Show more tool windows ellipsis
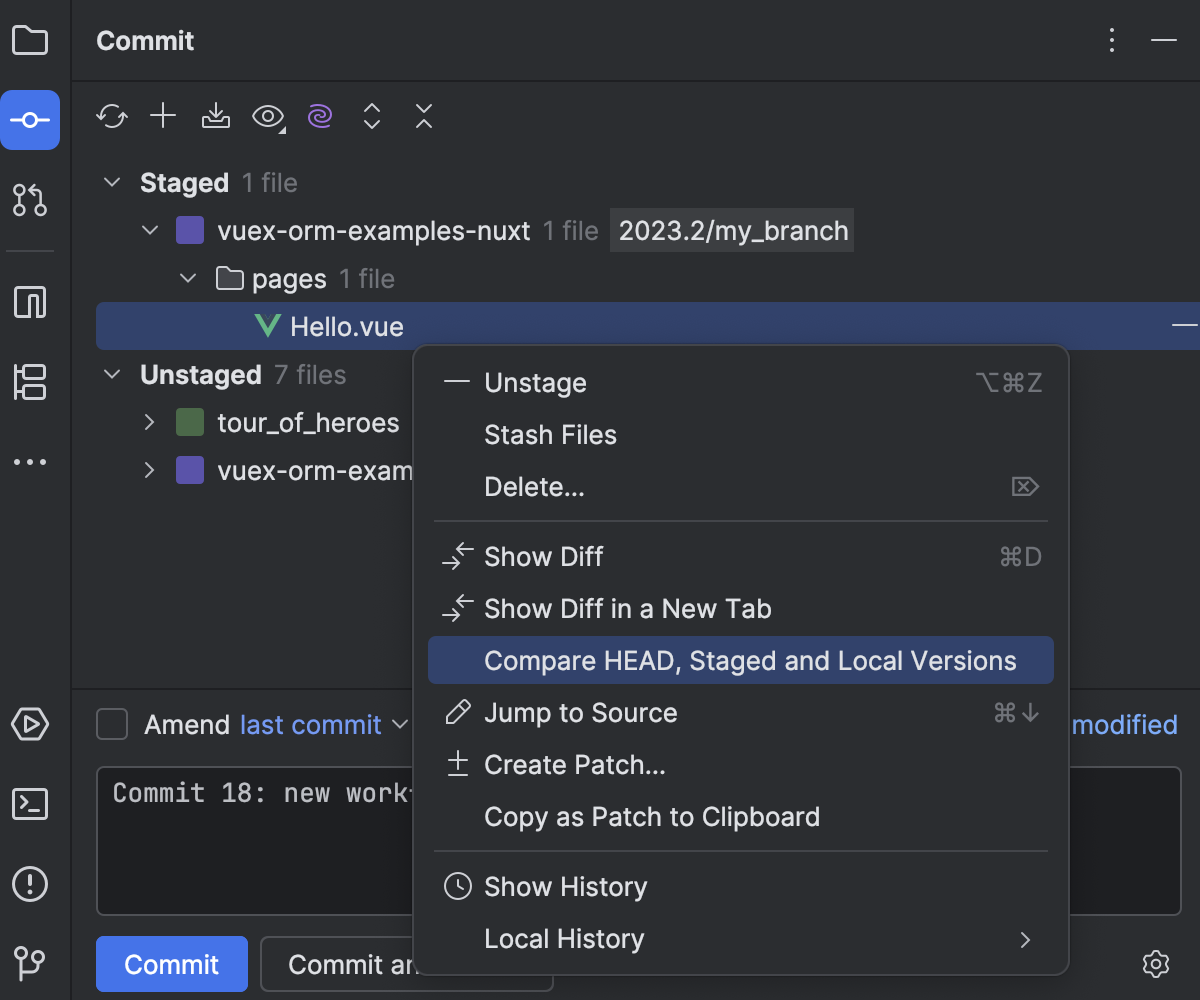 point(30,462)
